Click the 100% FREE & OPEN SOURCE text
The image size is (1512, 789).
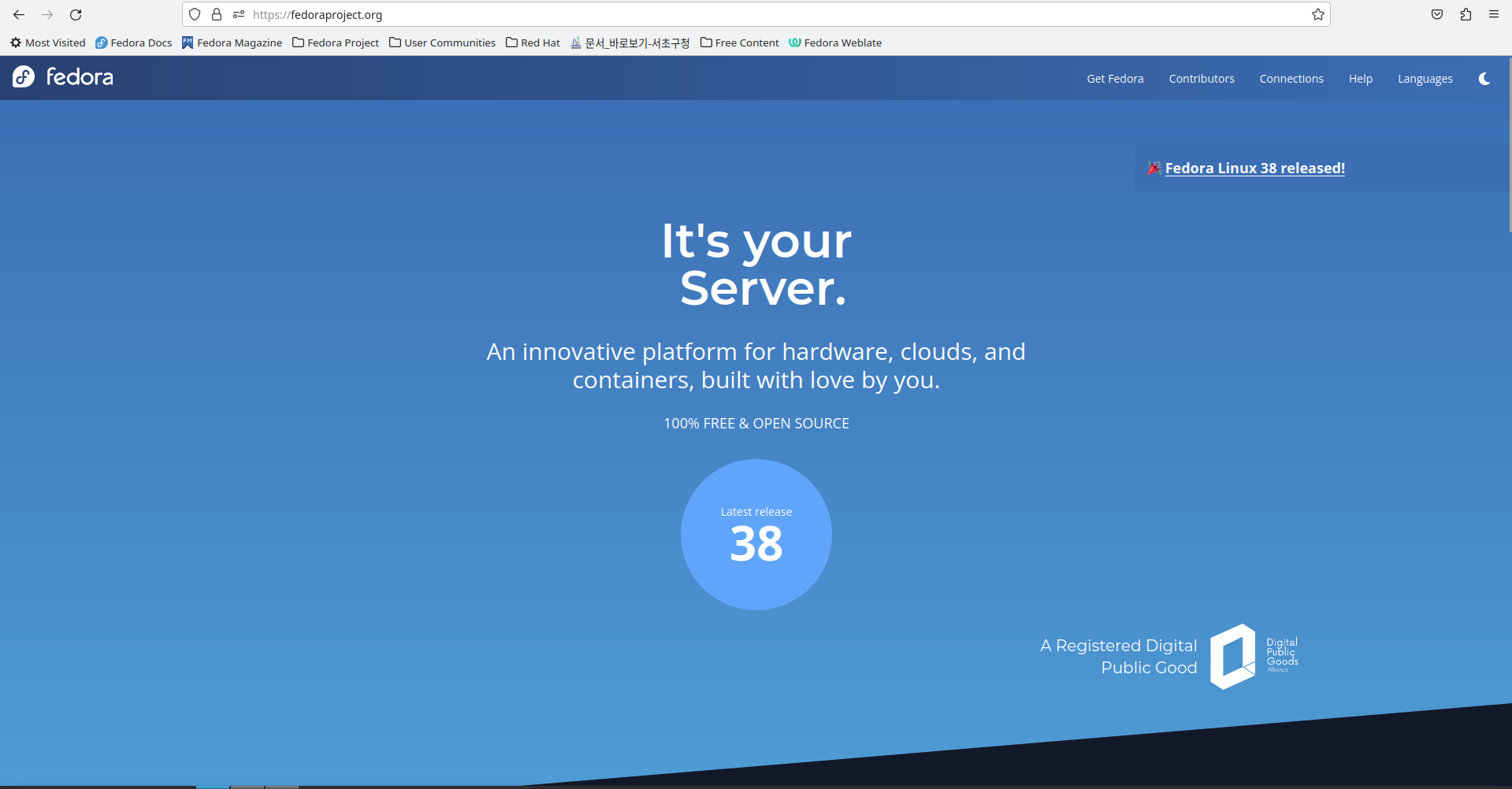[x=756, y=424]
